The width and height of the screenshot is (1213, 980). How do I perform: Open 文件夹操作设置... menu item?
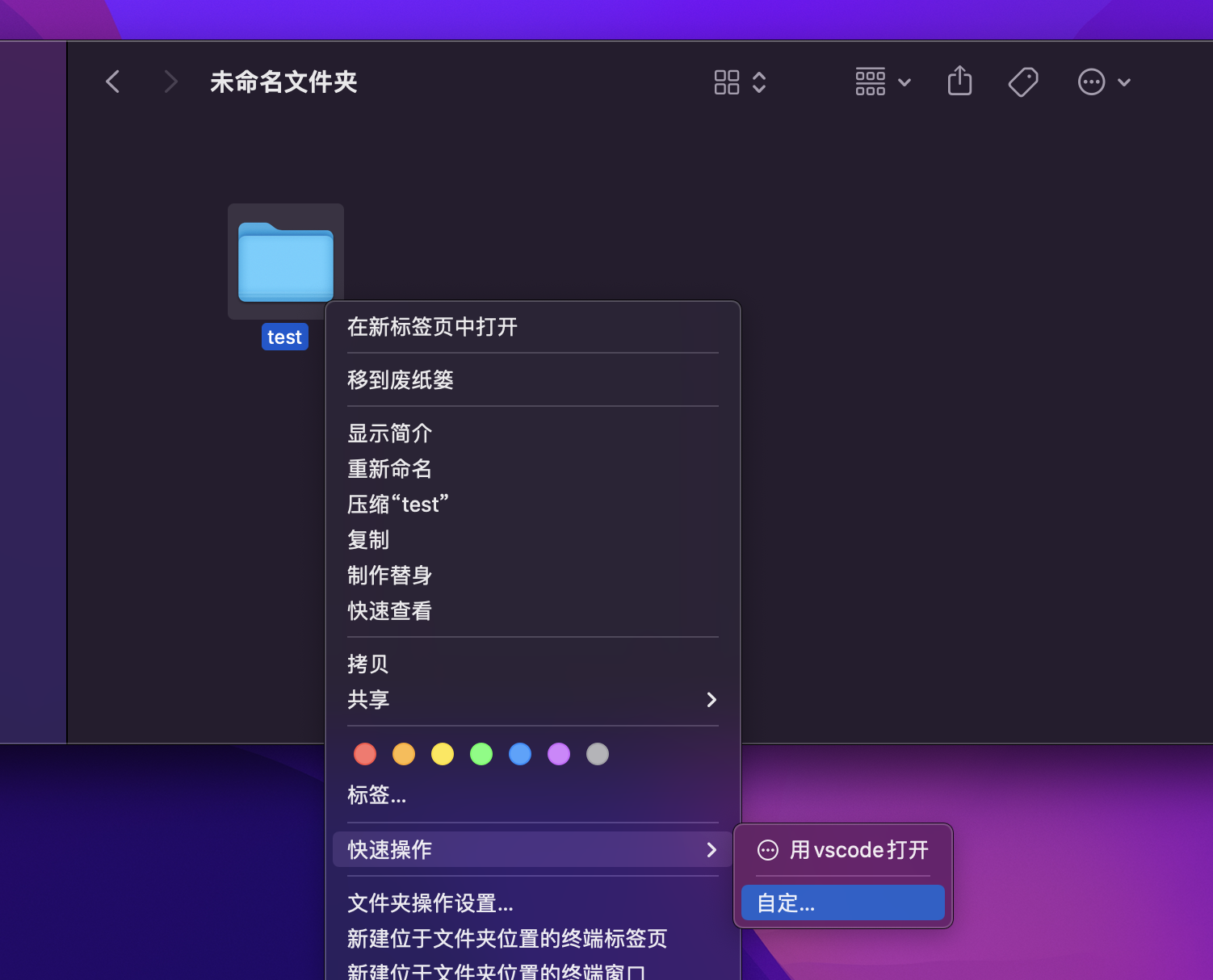tap(532, 903)
